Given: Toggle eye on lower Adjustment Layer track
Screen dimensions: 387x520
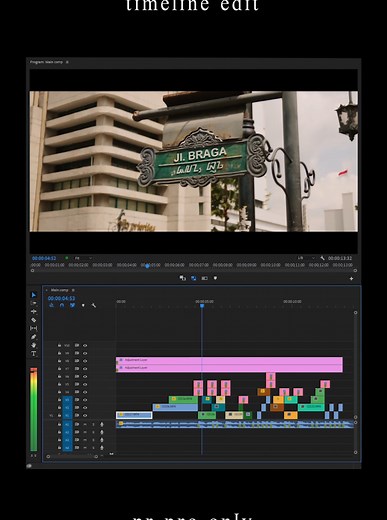Looking at the screenshot, I should coord(85,369).
